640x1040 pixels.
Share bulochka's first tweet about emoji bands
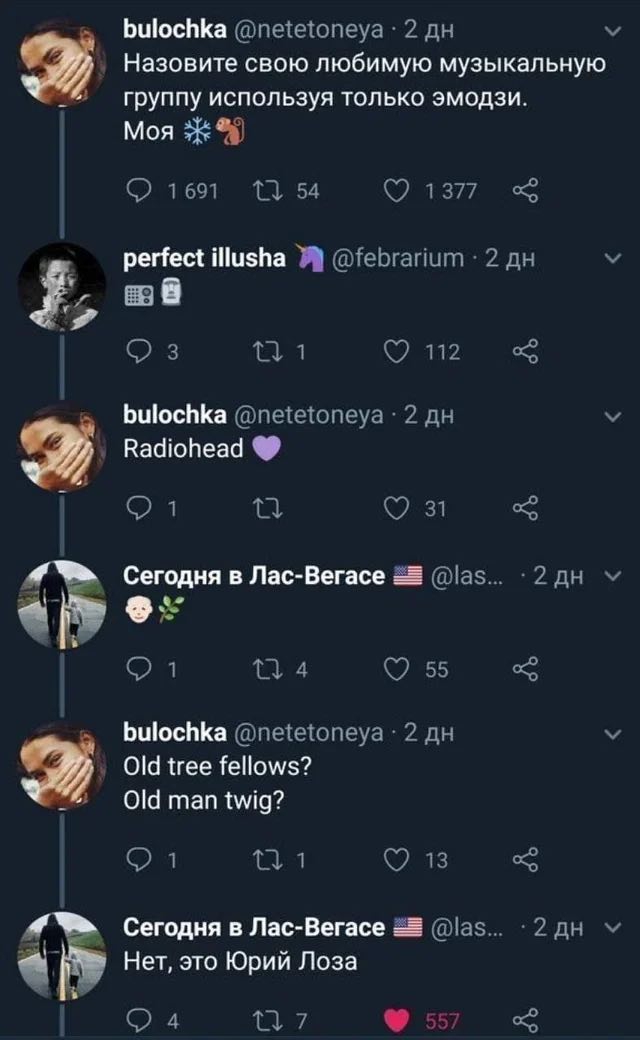click(x=524, y=191)
